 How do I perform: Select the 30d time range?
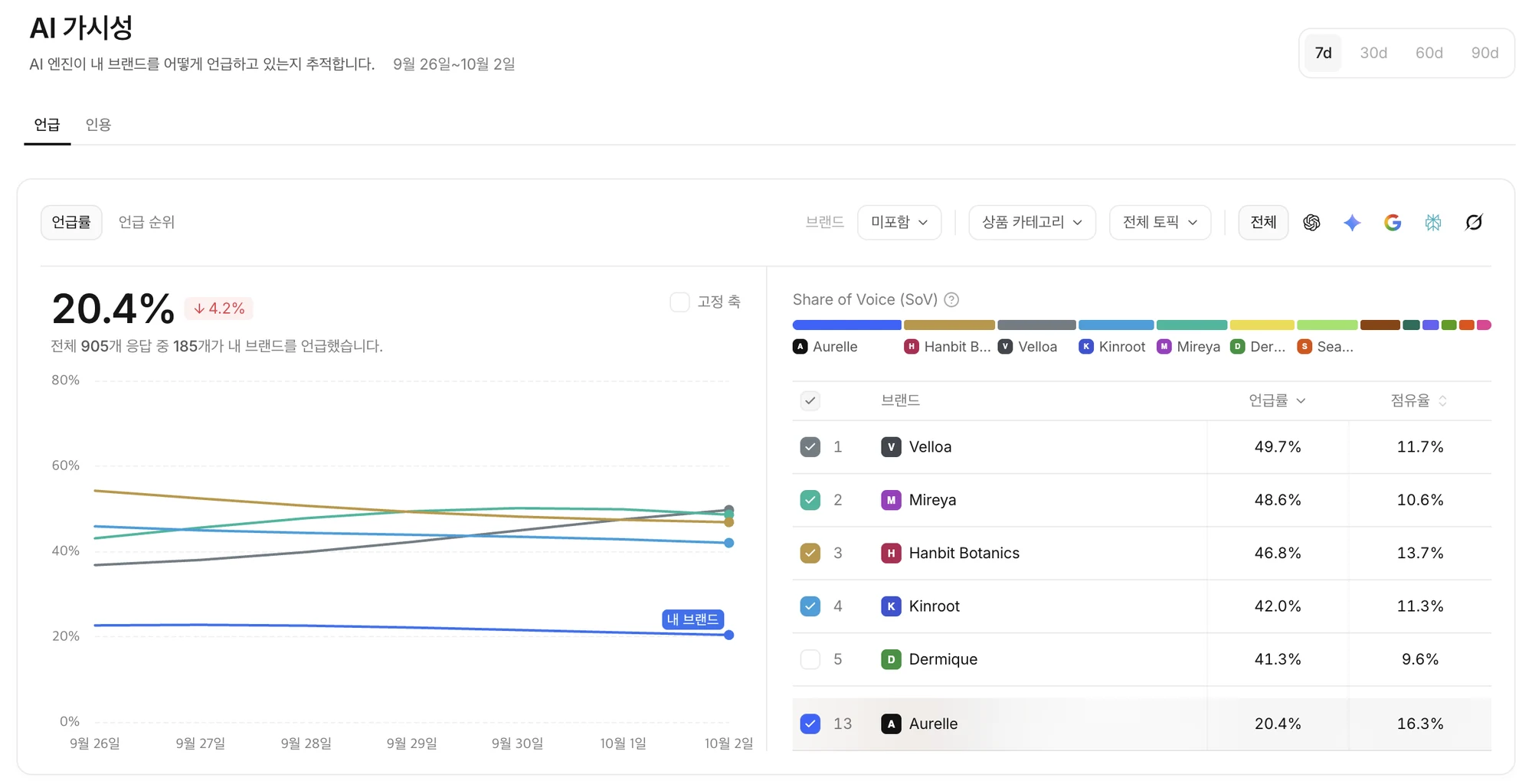1373,53
